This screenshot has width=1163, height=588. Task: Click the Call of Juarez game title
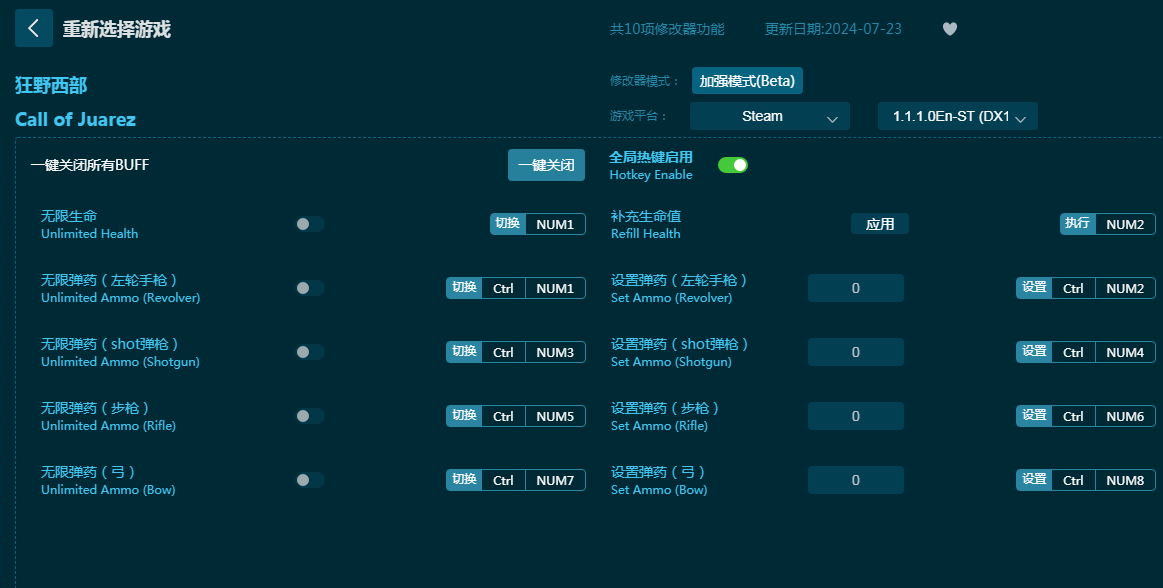76,119
